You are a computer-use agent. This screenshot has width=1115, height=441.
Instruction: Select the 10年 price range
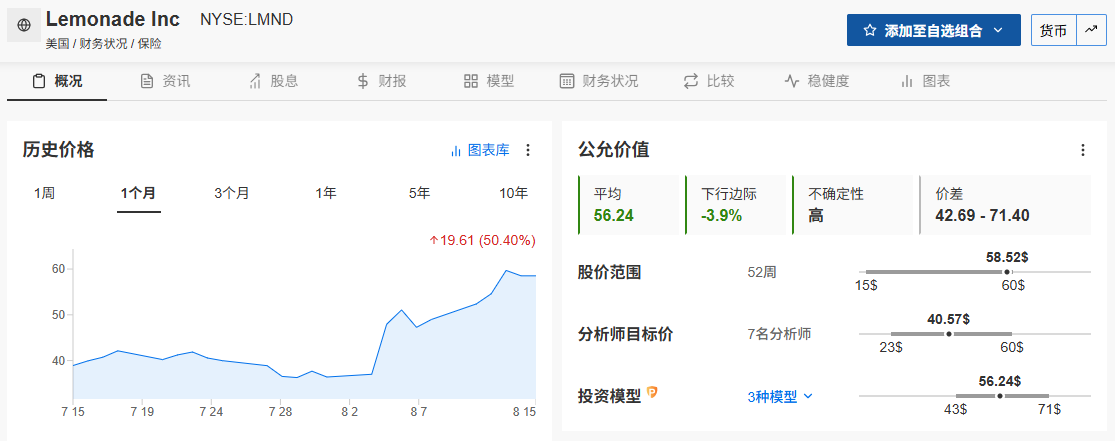(x=513, y=193)
